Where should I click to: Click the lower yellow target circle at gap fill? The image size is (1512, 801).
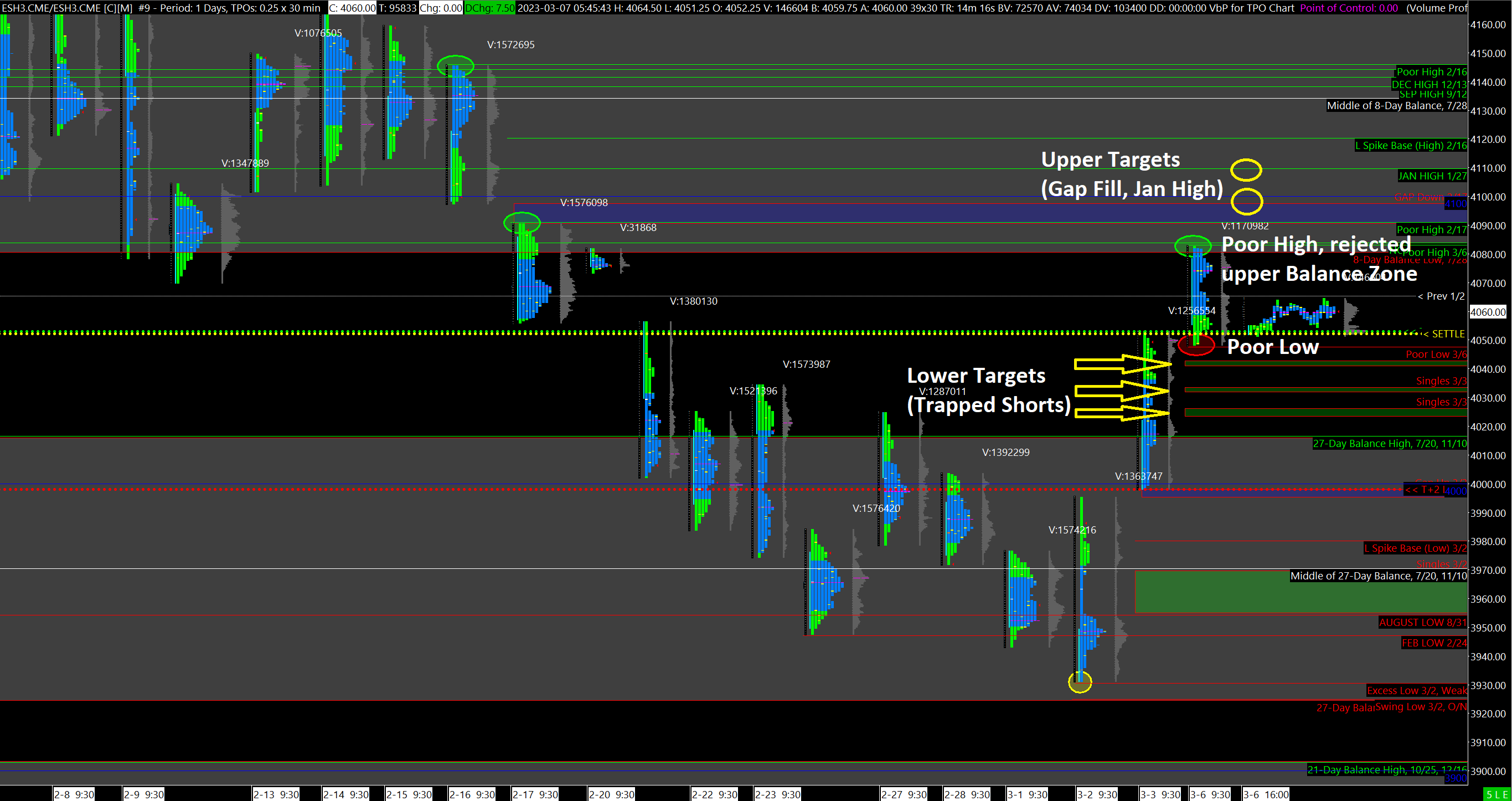pos(1246,202)
